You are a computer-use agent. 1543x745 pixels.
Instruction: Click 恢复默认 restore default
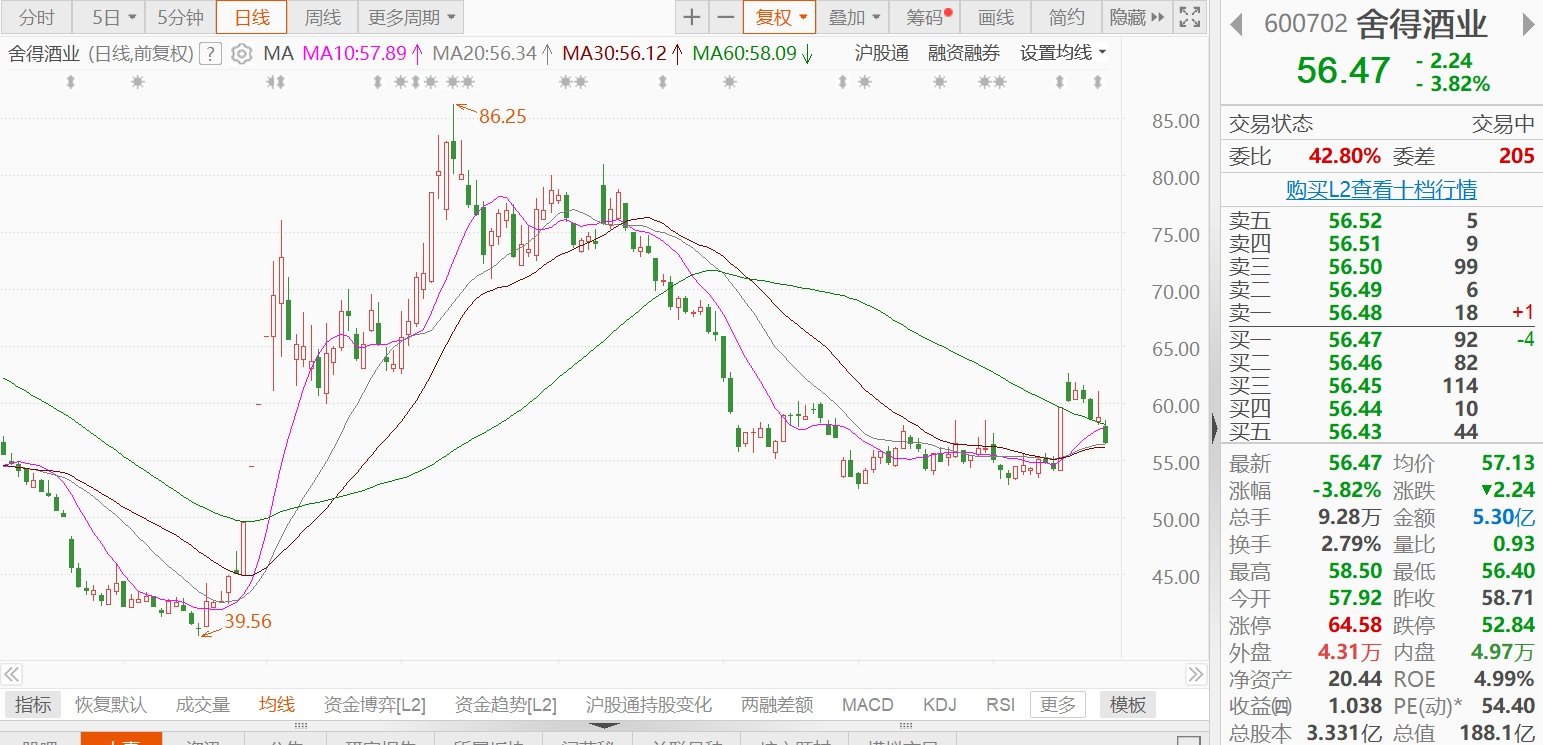pos(110,704)
